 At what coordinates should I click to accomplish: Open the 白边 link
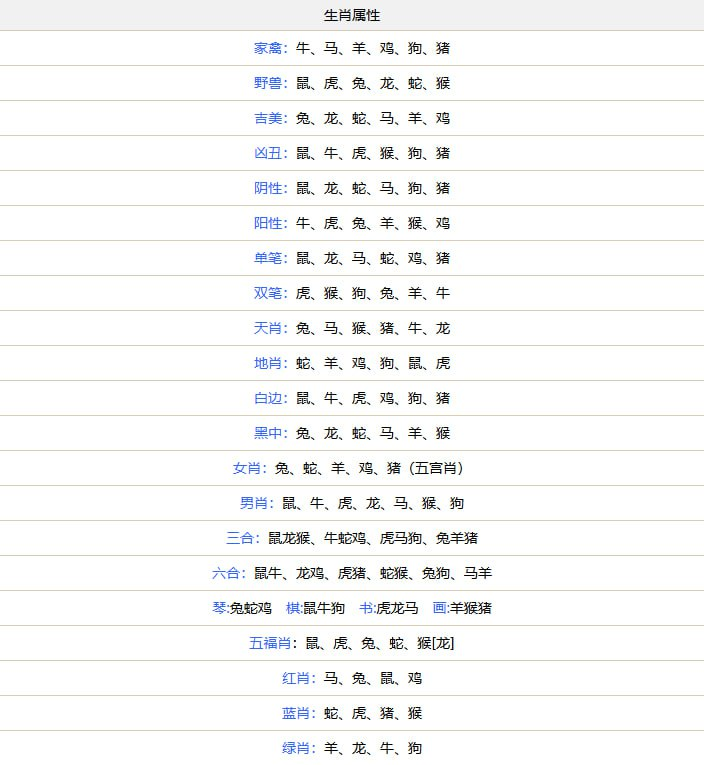(x=268, y=398)
